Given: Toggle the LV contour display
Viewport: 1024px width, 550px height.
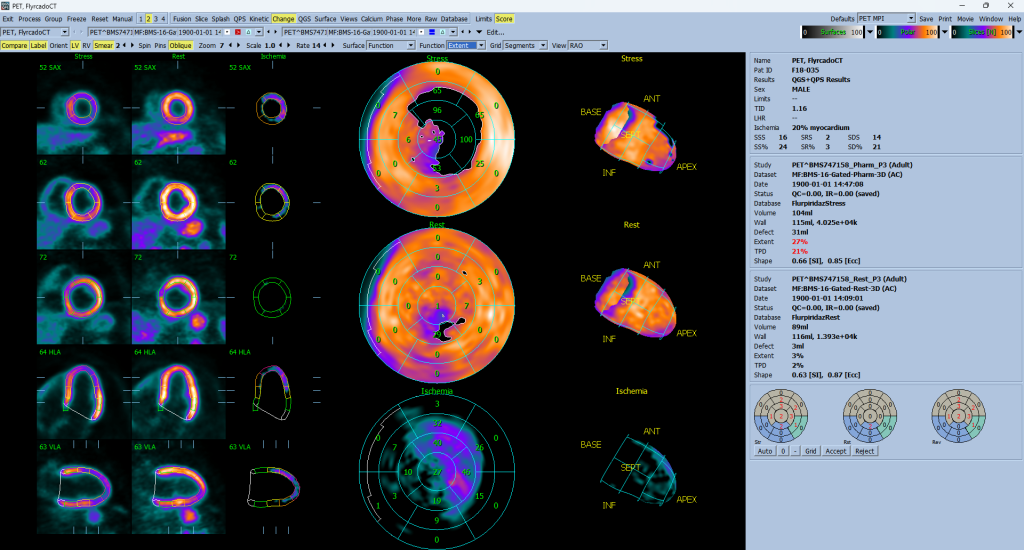Looking at the screenshot, I should pyautogui.click(x=75, y=46).
